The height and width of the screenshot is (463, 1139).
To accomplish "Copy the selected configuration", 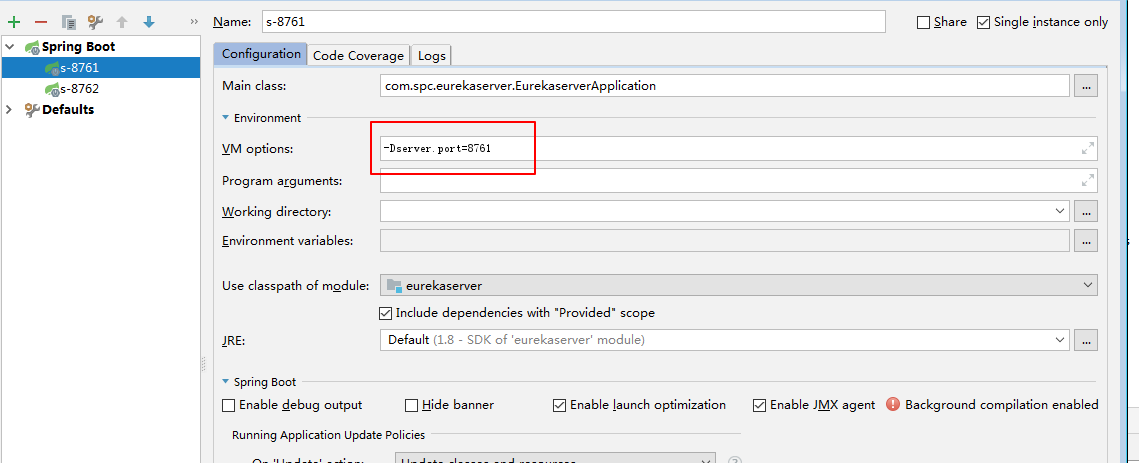I will (x=69, y=22).
